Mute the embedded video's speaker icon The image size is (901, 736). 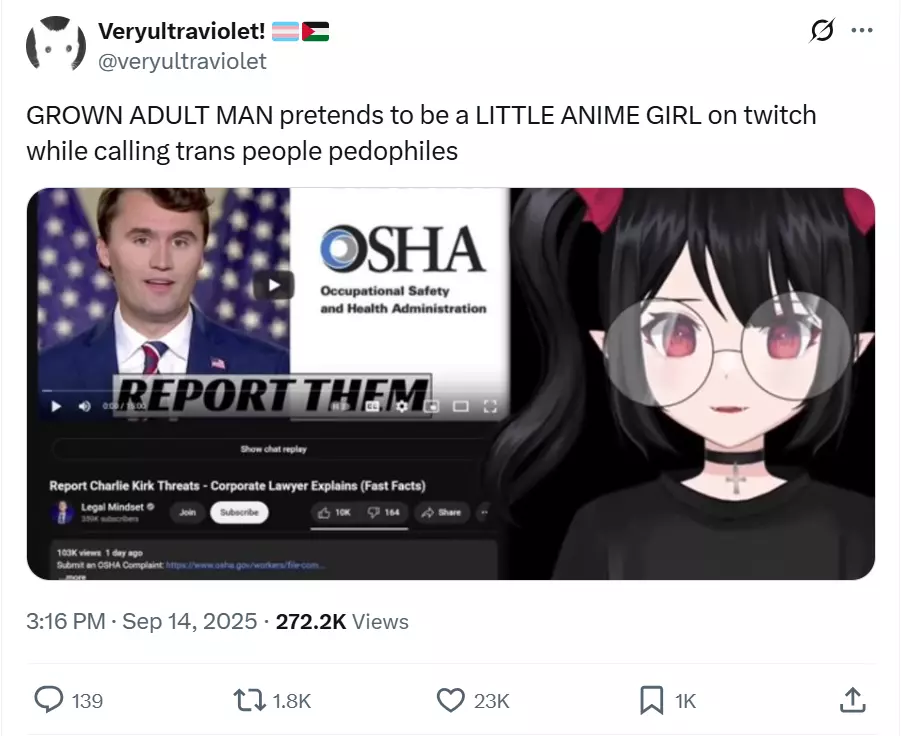[x=84, y=406]
